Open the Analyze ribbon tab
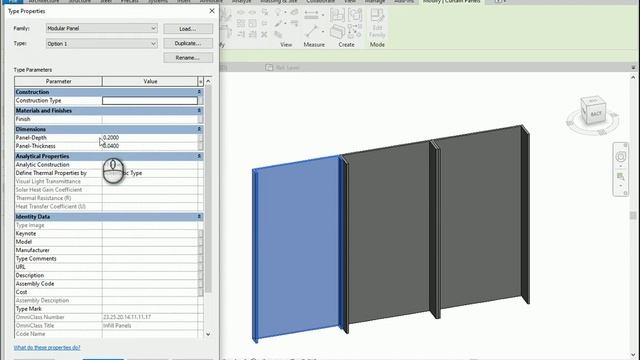 pyautogui.click(x=242, y=2)
